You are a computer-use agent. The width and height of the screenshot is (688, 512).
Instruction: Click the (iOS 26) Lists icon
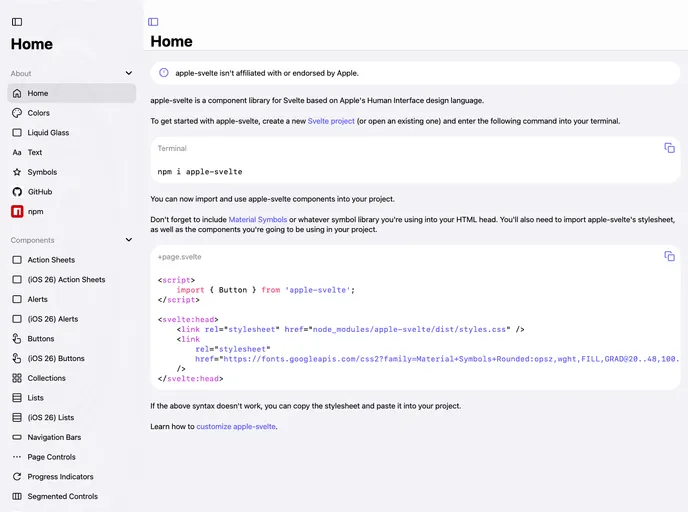tap(17, 418)
